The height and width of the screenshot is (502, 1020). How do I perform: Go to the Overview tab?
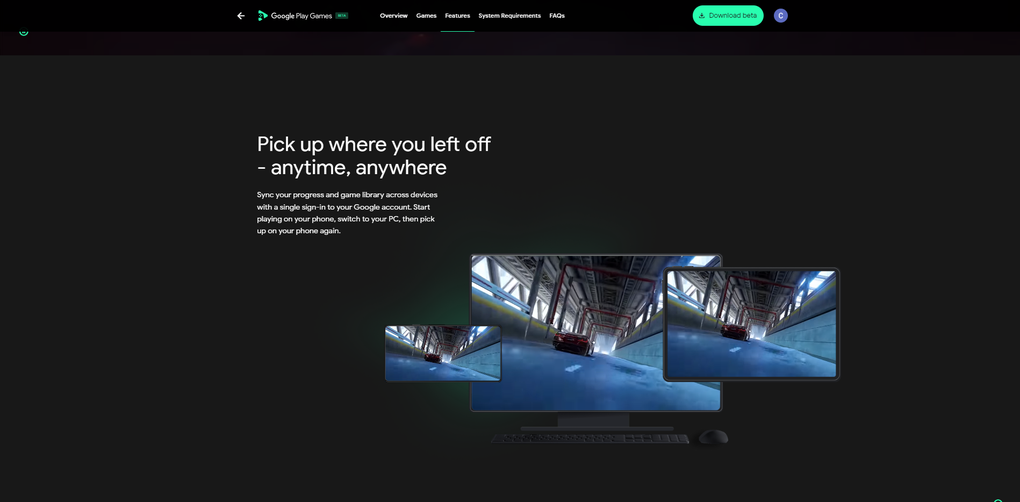pos(394,16)
